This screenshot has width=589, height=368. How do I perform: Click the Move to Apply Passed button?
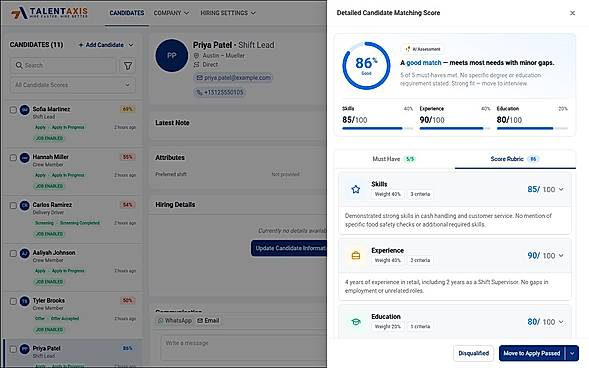(532, 353)
